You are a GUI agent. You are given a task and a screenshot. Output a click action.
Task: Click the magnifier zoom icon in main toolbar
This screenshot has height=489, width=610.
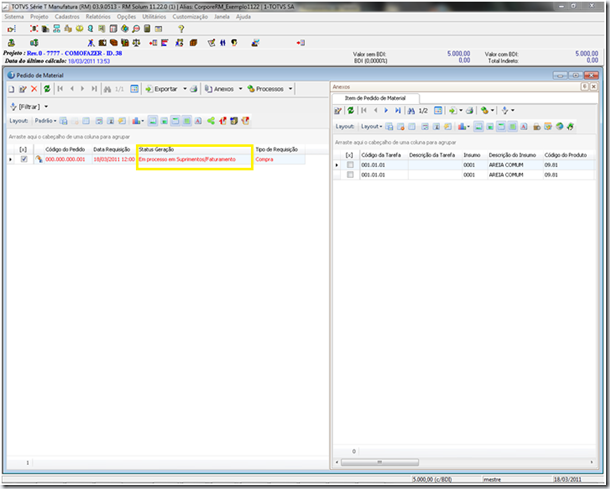click(136, 29)
